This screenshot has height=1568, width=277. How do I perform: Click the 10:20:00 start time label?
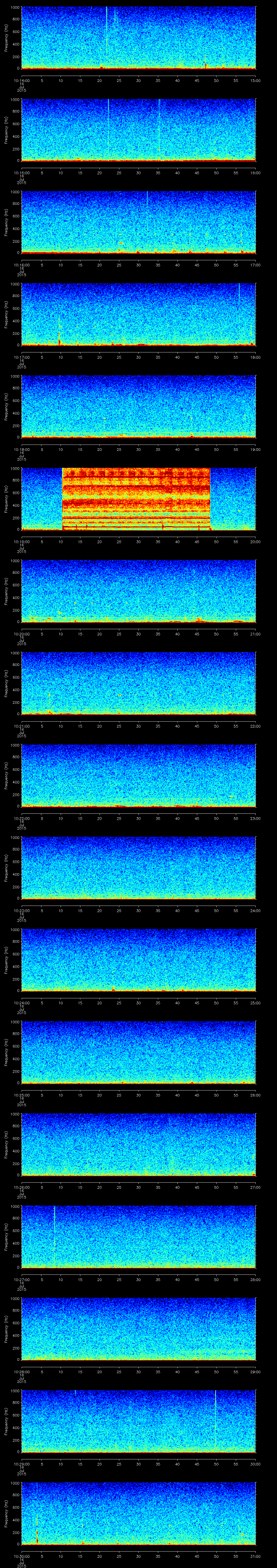click(x=21, y=634)
